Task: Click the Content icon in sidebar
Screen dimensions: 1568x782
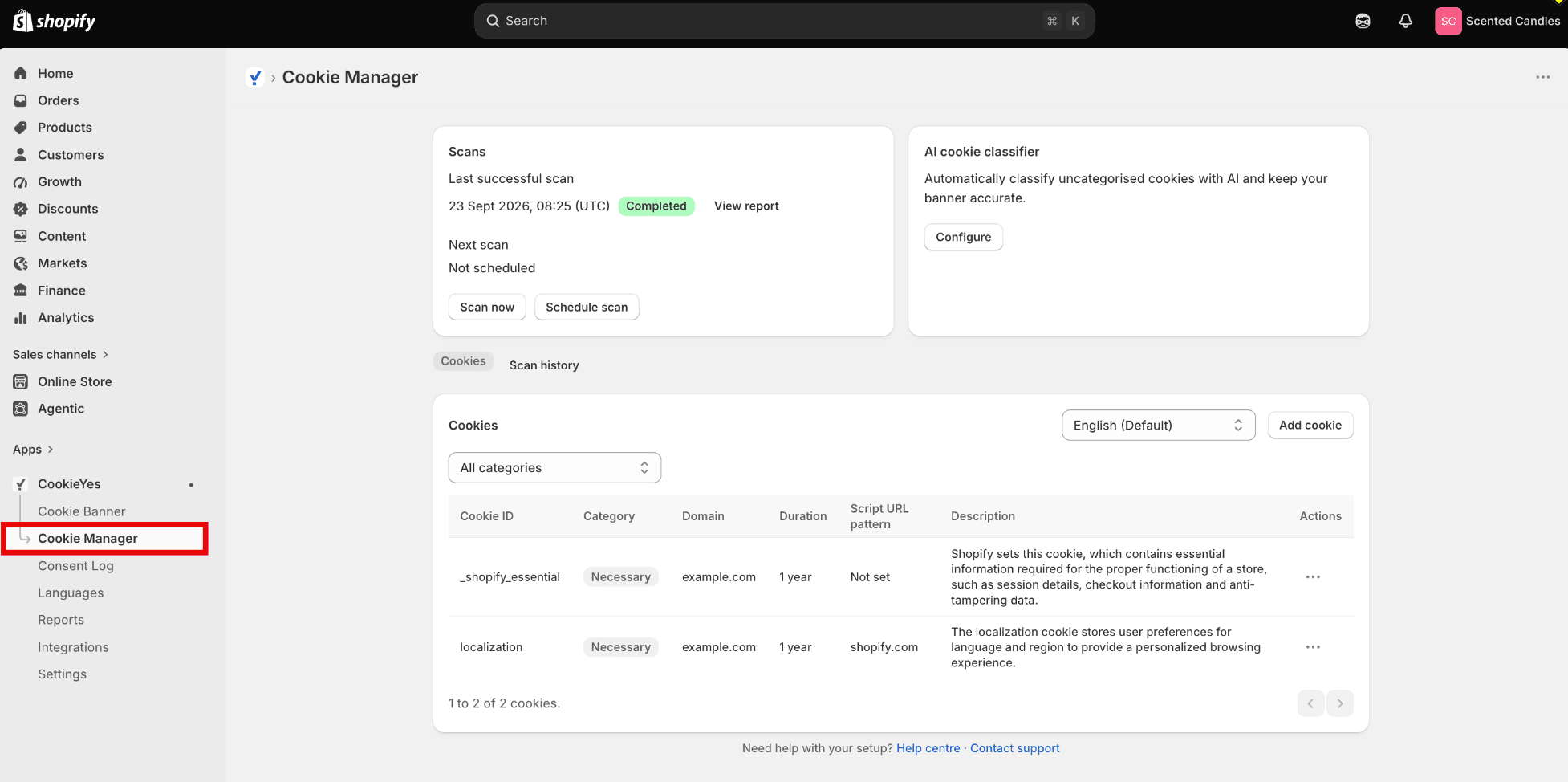Action: 21,236
